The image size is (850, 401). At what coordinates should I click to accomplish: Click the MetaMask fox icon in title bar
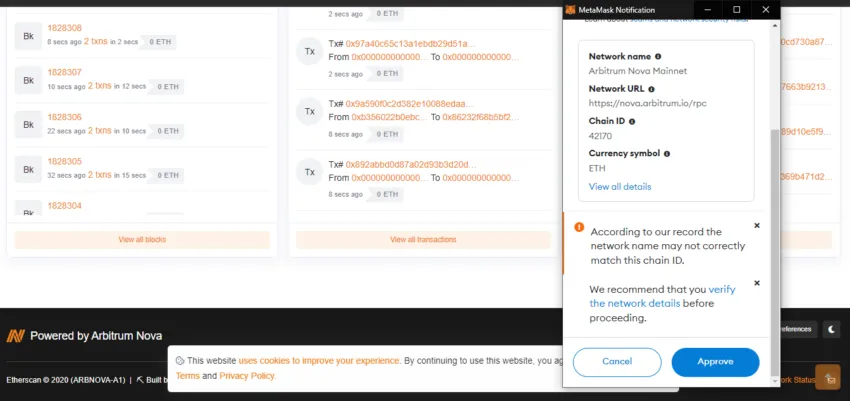coord(570,10)
